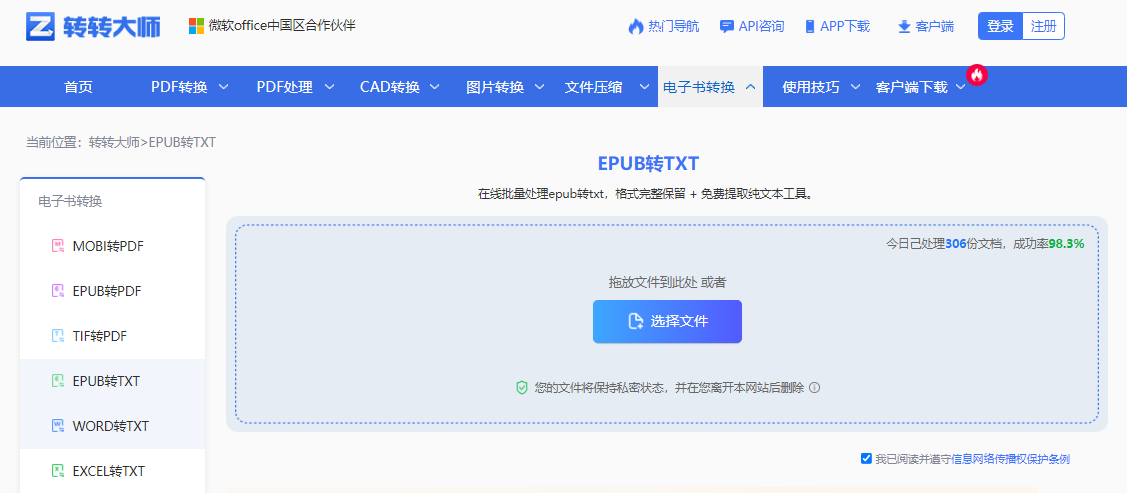The width and height of the screenshot is (1127, 493).
Task: Click the 电子书转换 sidebar heading
Action: pos(70,201)
